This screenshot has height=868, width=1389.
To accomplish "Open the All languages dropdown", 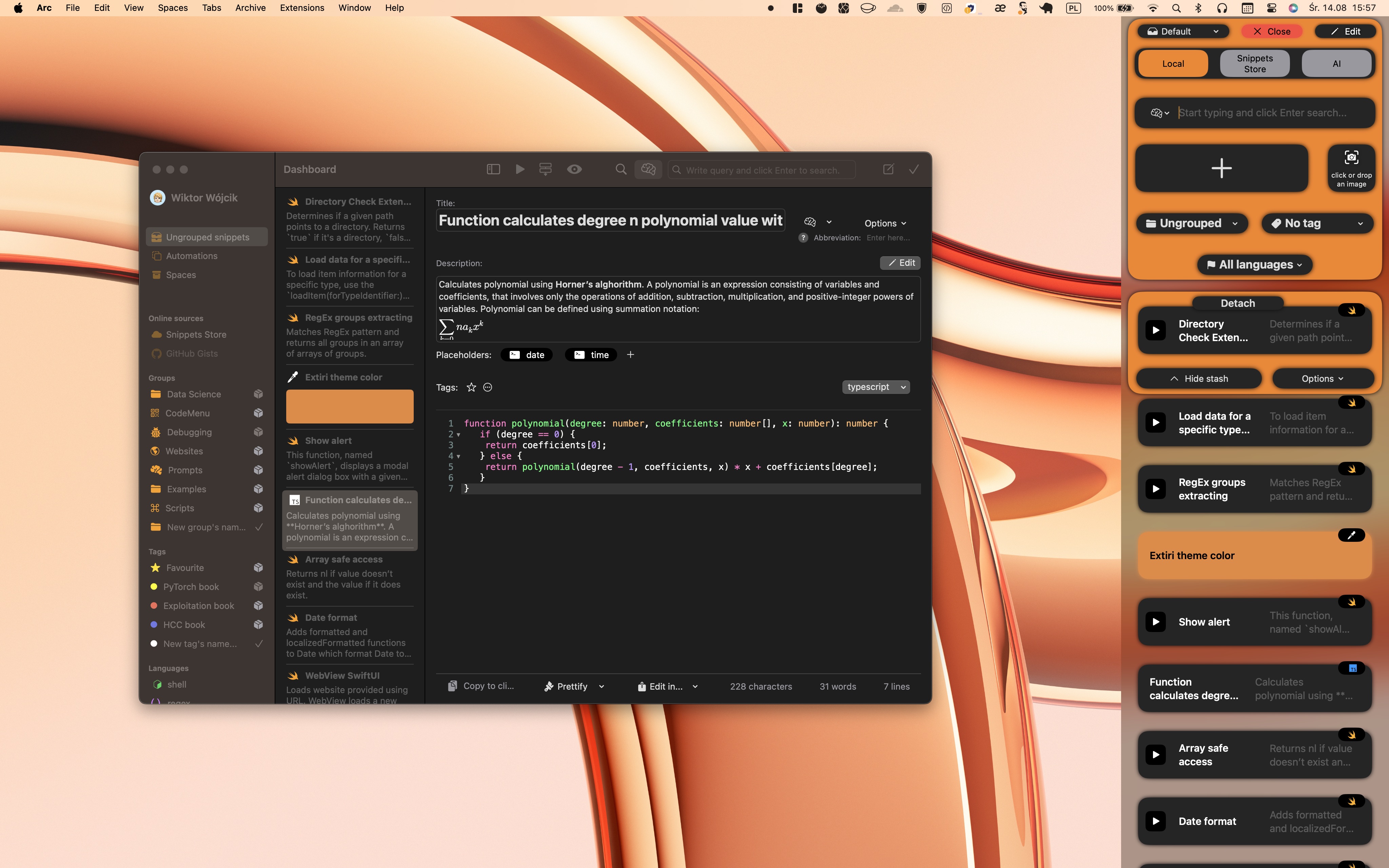I will (x=1255, y=265).
